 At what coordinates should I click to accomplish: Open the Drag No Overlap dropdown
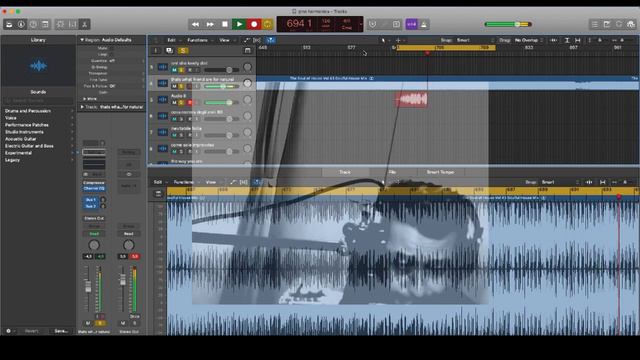529,40
